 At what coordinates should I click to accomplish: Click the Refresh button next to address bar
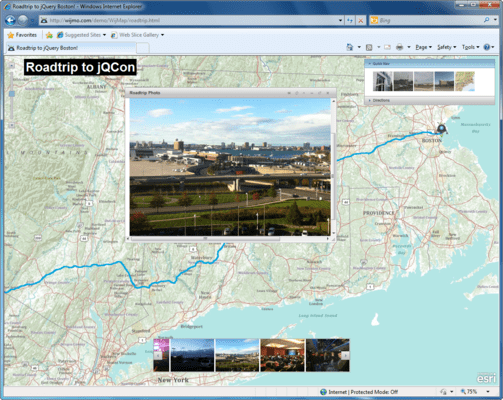tap(350, 20)
